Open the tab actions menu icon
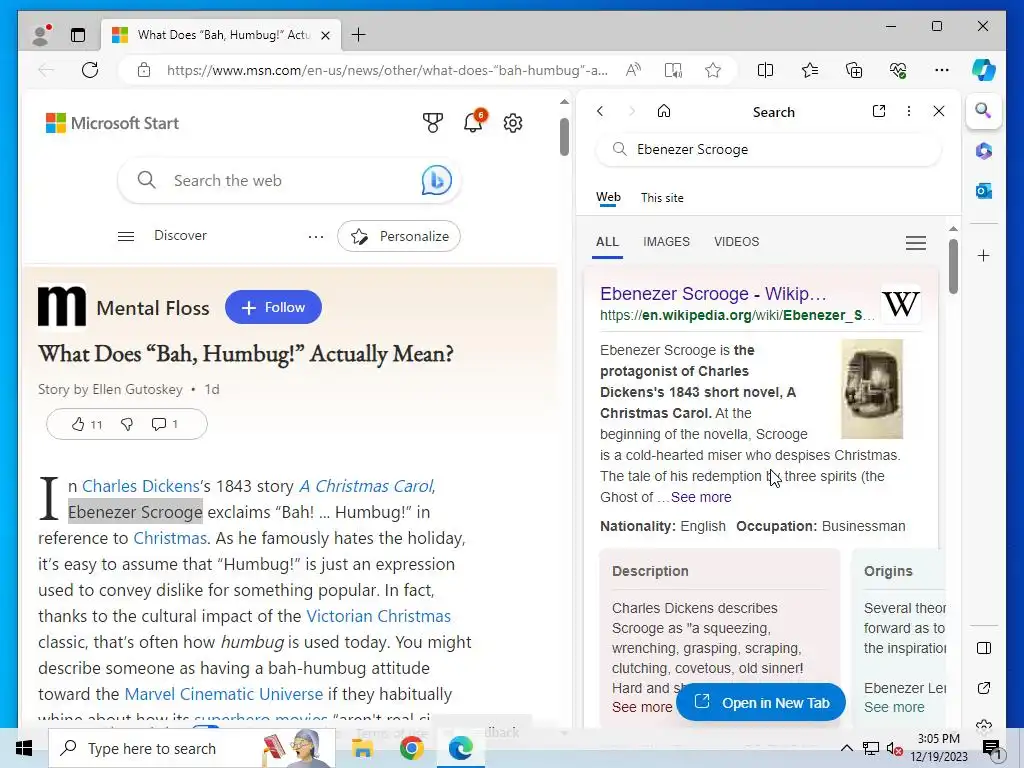 (78, 35)
